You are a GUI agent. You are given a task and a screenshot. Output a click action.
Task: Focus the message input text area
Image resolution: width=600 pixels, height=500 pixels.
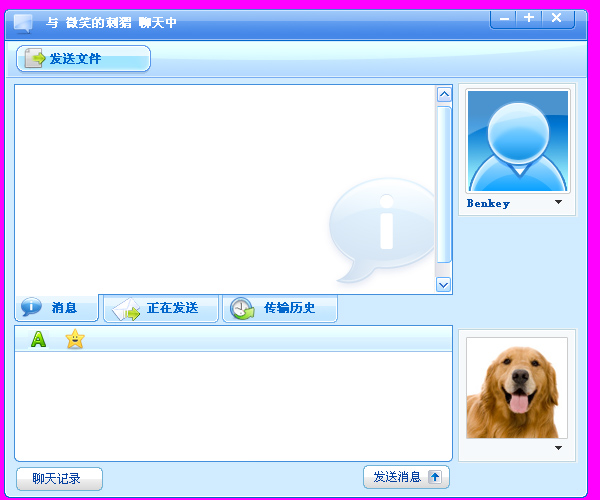click(233, 406)
